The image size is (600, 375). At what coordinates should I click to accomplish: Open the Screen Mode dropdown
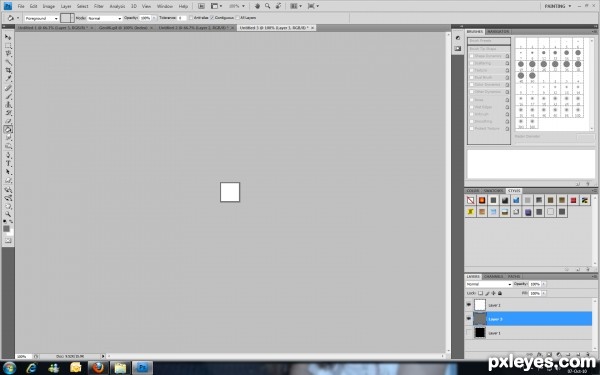coord(313,6)
